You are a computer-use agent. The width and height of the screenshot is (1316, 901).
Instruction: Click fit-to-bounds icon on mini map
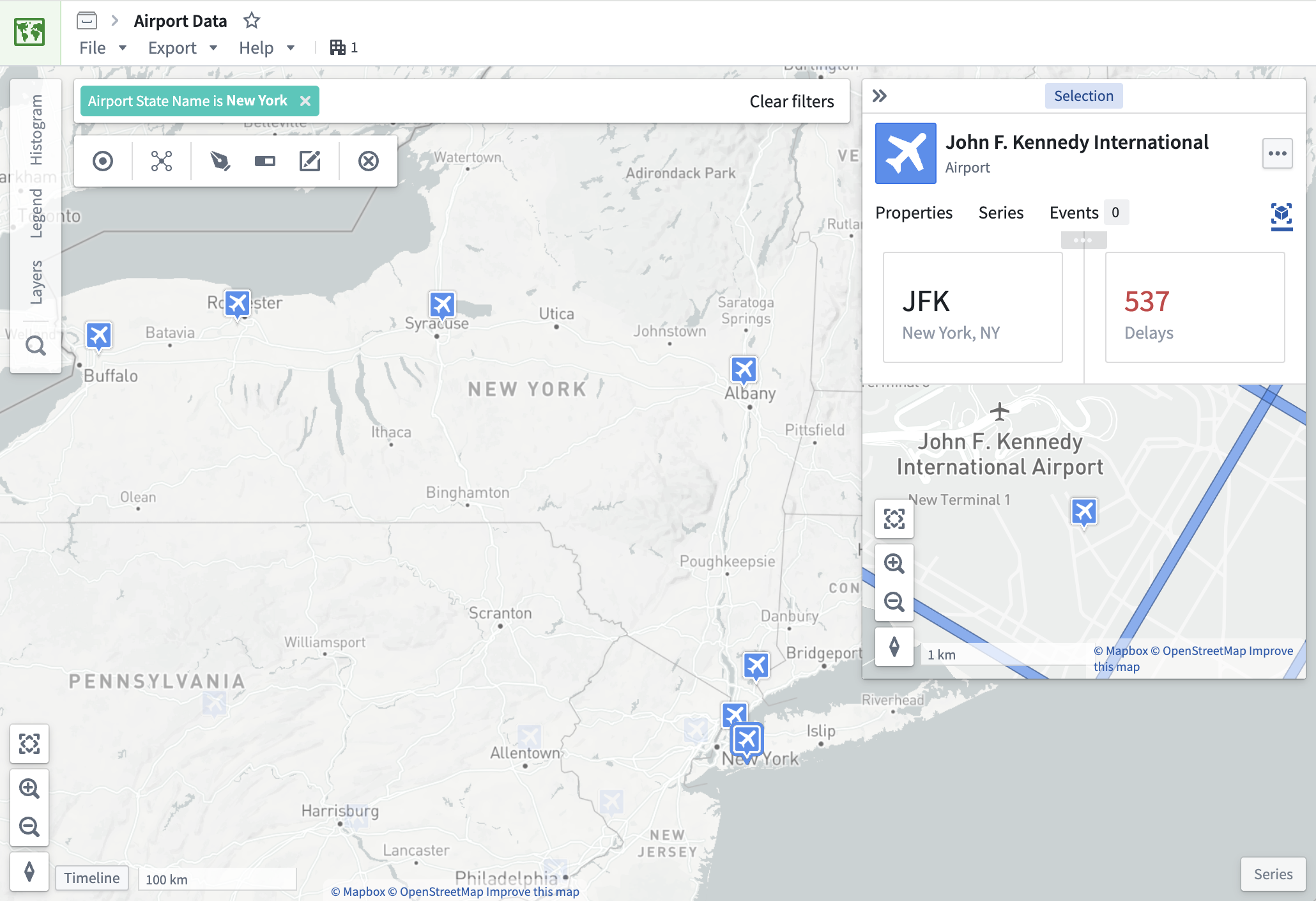[894, 519]
